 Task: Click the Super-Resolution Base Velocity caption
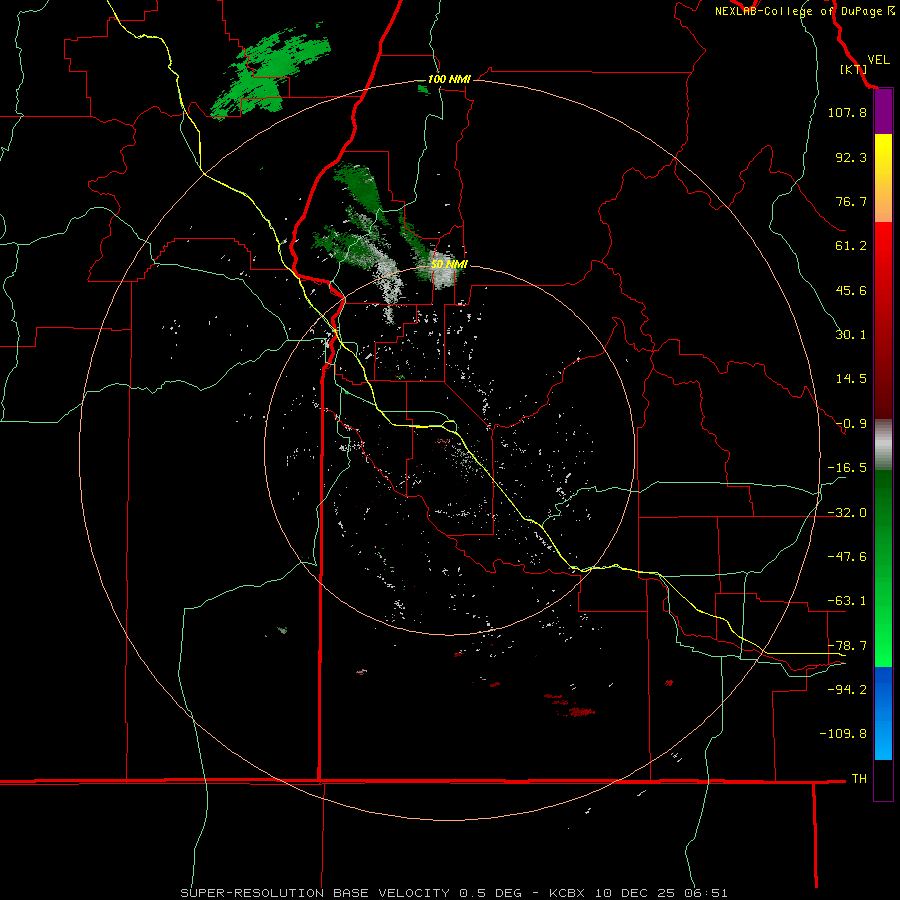click(x=453, y=893)
